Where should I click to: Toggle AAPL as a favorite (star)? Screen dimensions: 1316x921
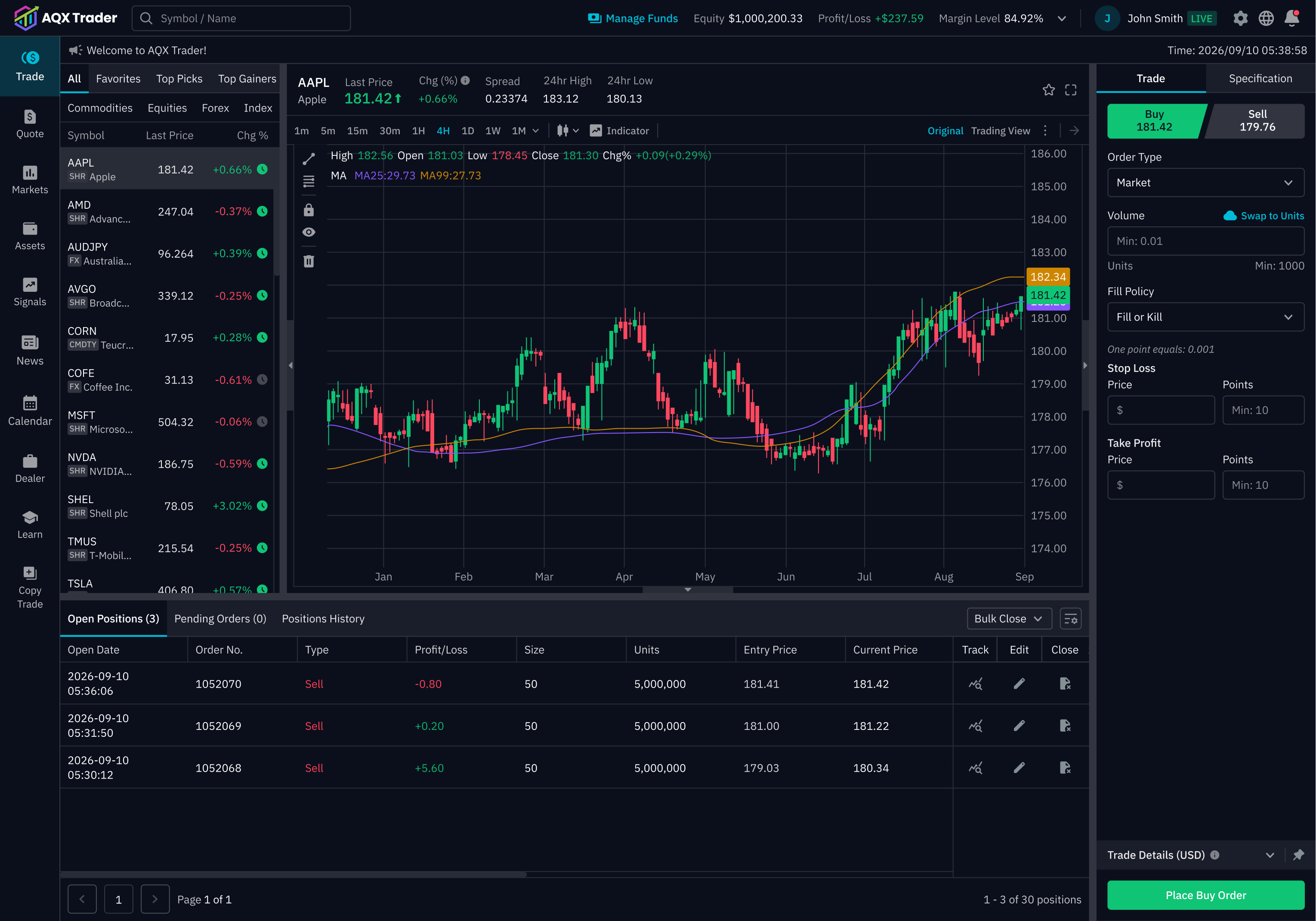tap(1048, 90)
